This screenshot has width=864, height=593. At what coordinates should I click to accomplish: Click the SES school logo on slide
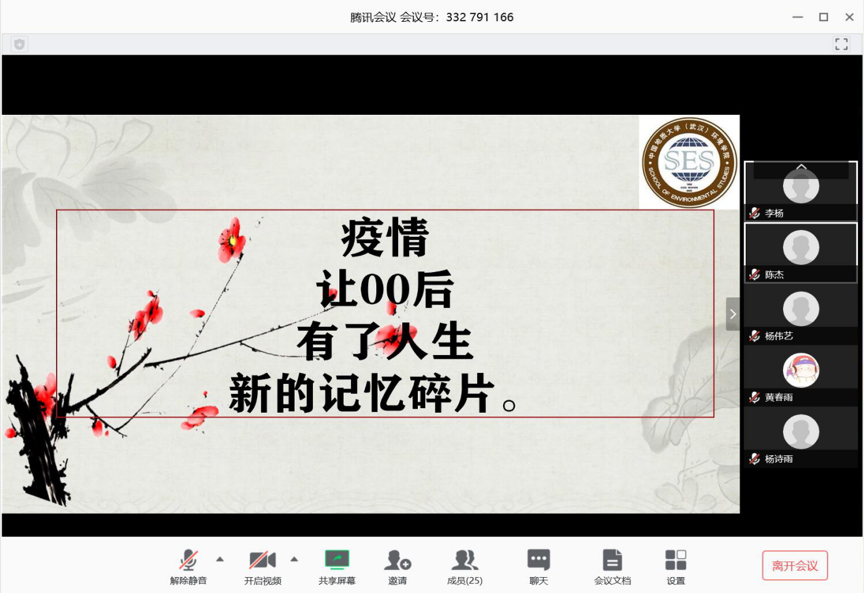tap(689, 162)
